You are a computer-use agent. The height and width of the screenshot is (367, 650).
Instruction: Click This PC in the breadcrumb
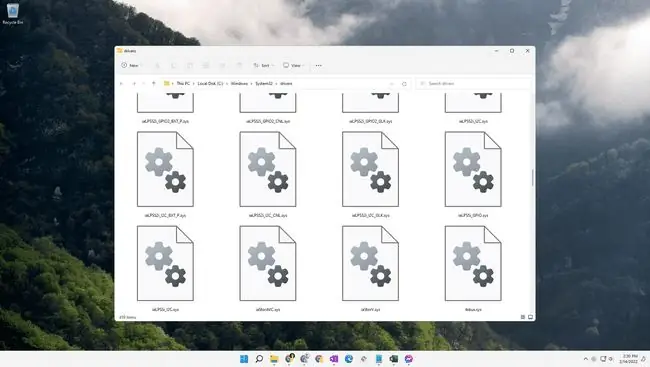point(183,84)
